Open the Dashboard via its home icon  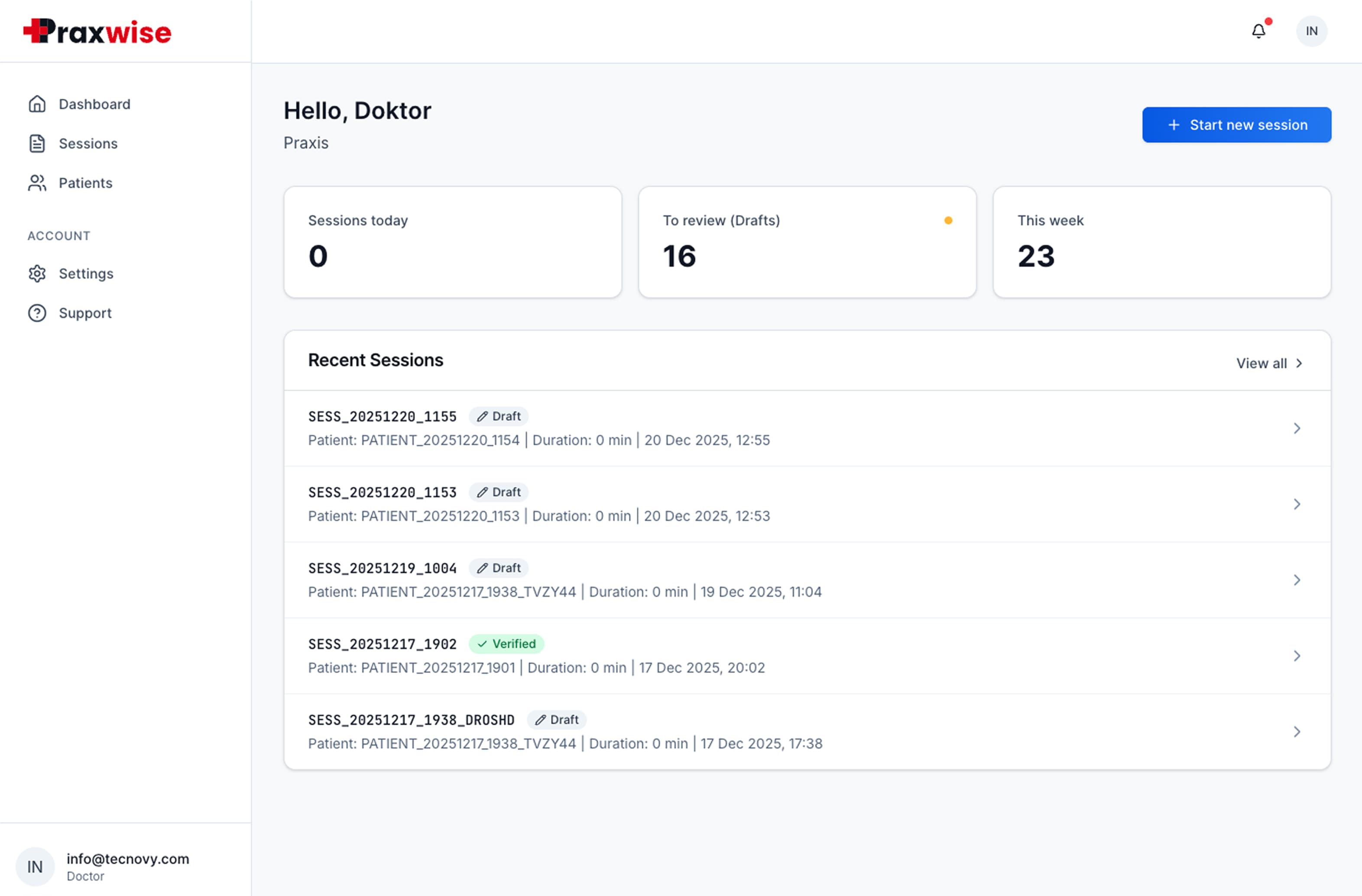pos(37,104)
